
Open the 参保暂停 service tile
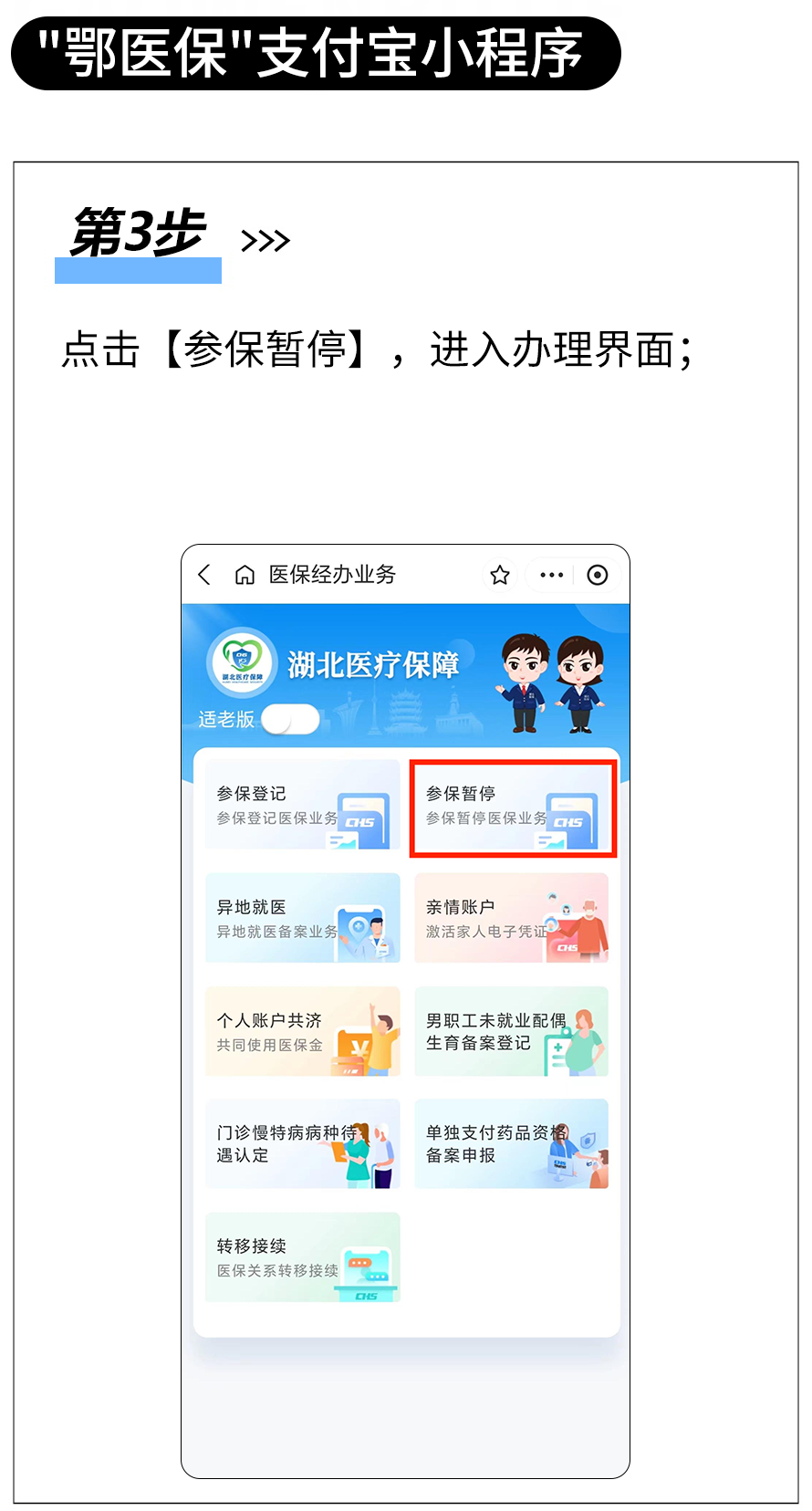click(513, 808)
